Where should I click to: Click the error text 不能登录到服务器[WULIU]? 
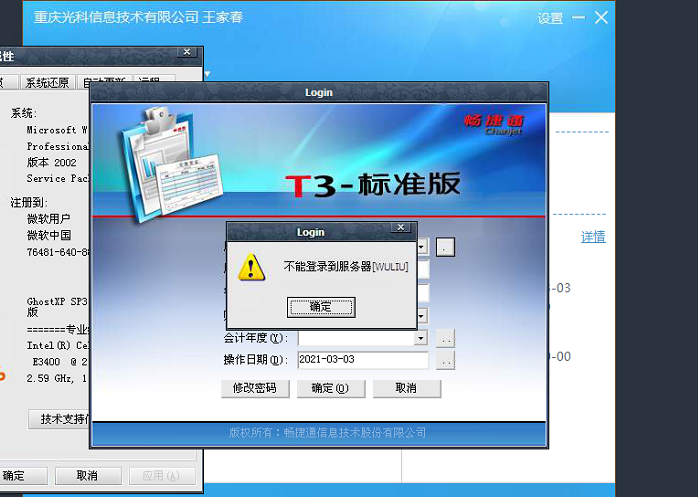click(346, 267)
